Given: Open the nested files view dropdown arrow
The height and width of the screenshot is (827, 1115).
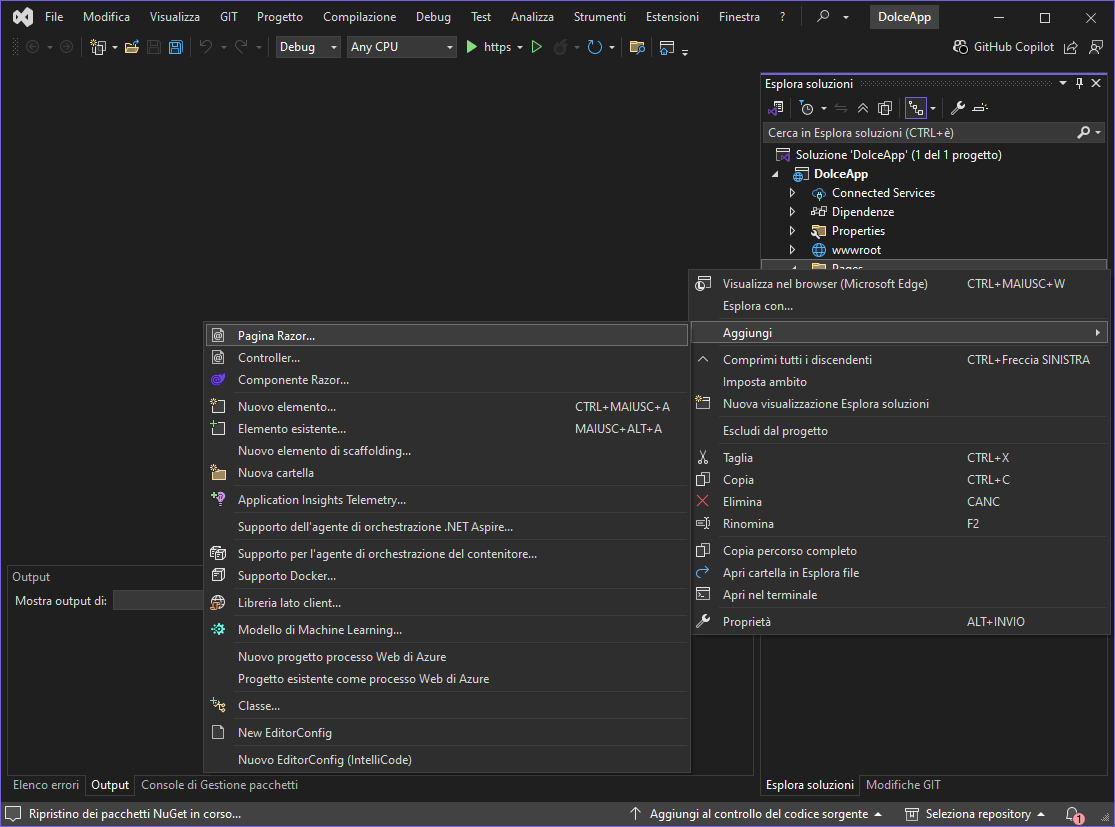Looking at the screenshot, I should pos(933,109).
